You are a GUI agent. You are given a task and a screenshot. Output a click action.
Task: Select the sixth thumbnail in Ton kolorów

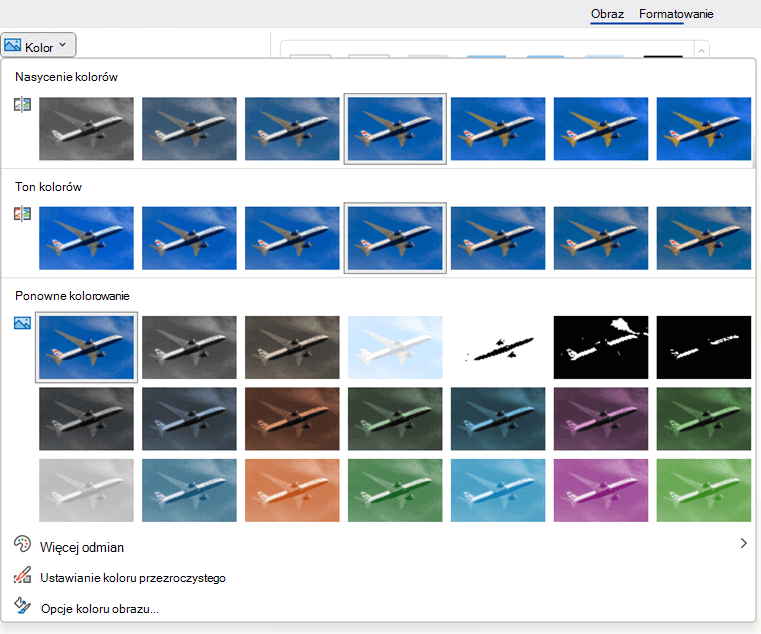coord(601,238)
